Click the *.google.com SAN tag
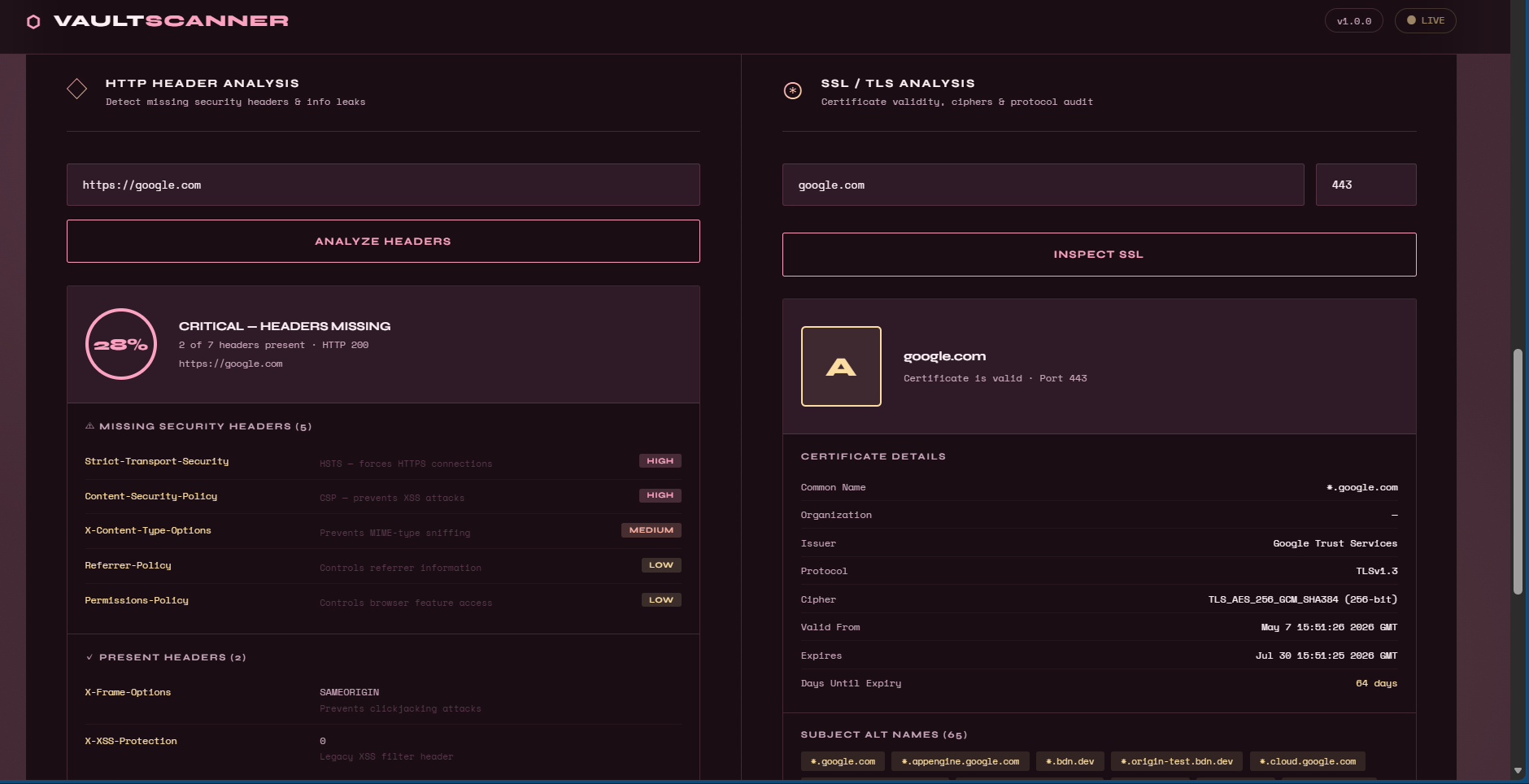Image resolution: width=1529 pixels, height=784 pixels. tap(843, 762)
